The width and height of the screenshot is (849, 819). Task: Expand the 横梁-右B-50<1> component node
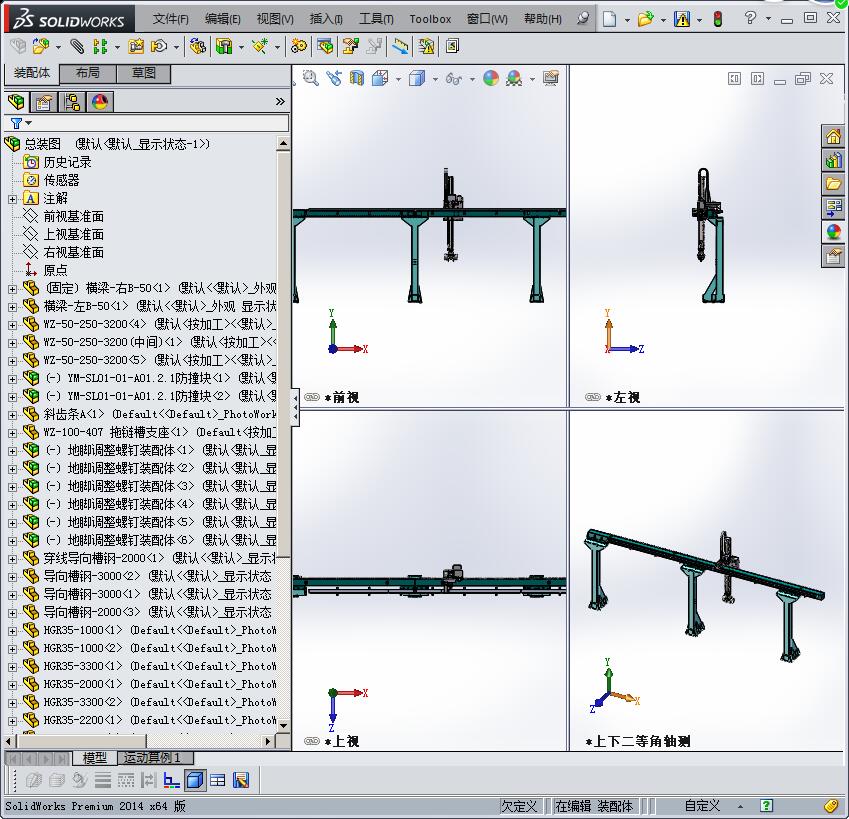tap(12, 289)
